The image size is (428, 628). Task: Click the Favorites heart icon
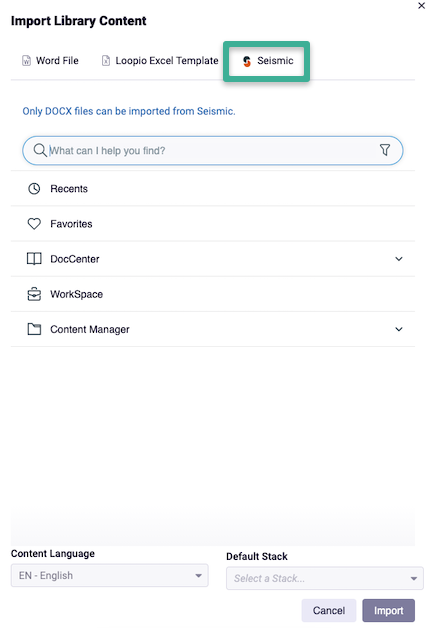(x=34, y=223)
